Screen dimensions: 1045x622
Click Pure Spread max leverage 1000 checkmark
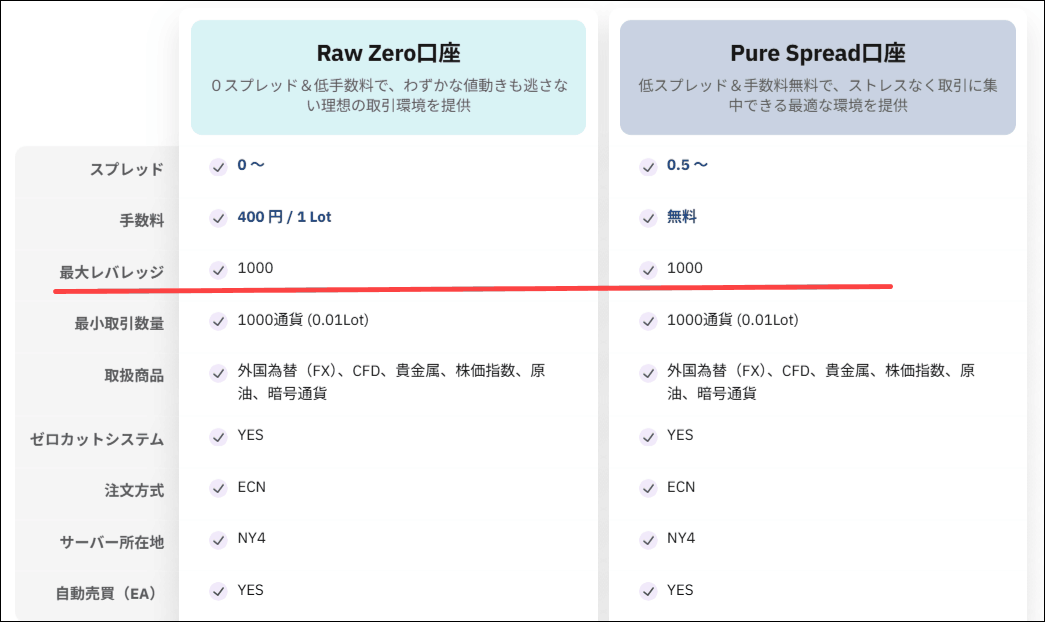(x=648, y=269)
